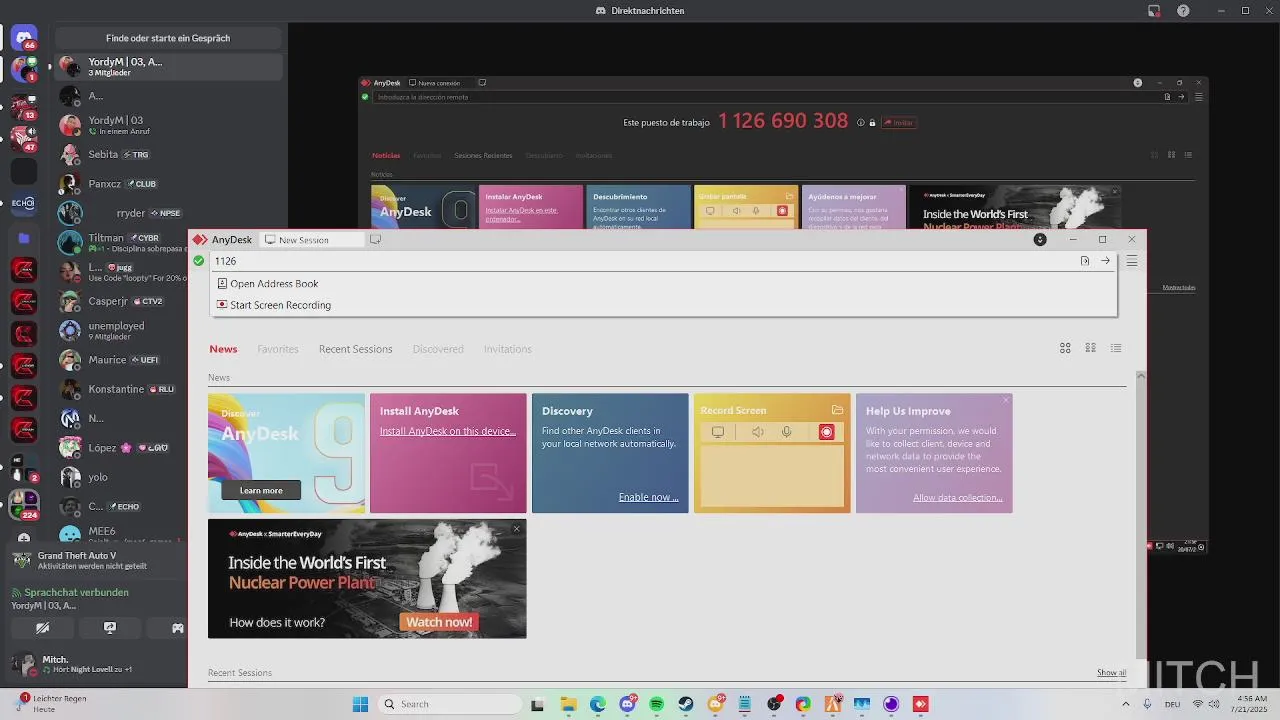Click the AnyDesk taskbar icon
Screen dimensions: 1280x720
click(920, 704)
